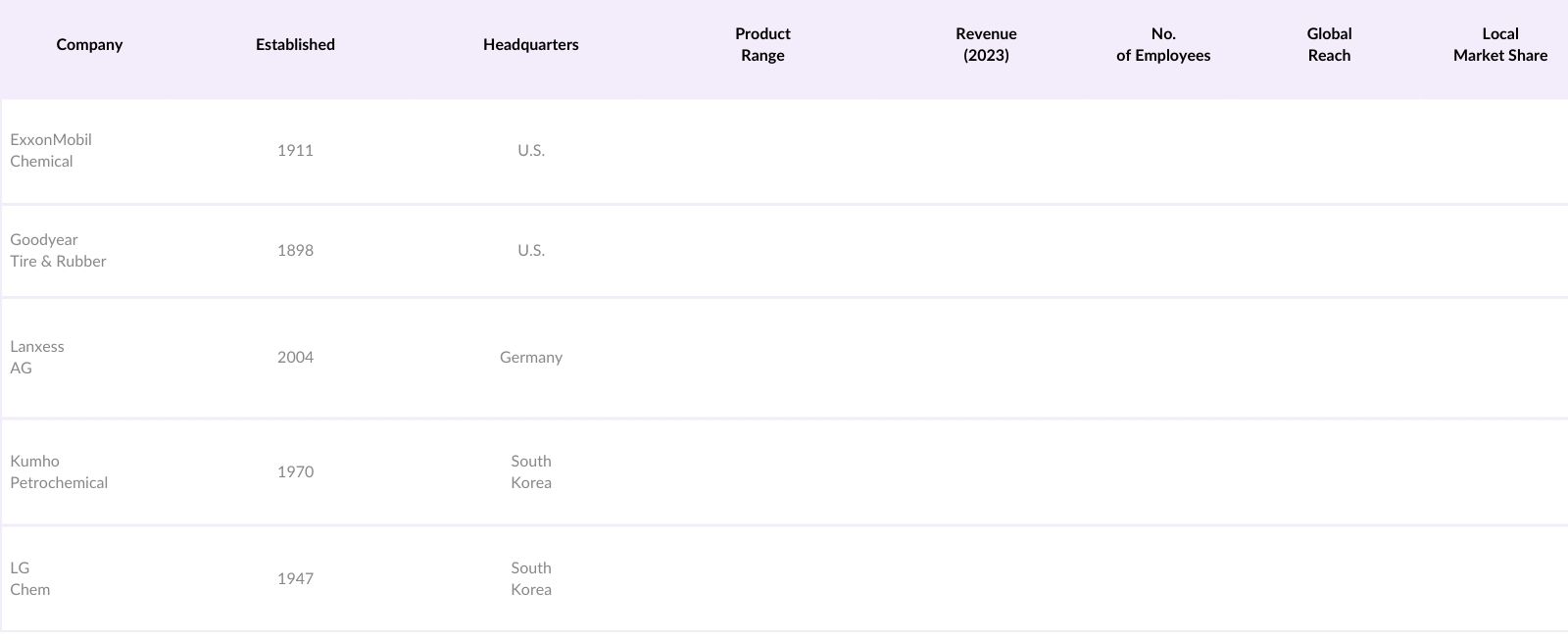
Task: Select the ExxonMobil Chemical company cell
Action: pyautogui.click(x=51, y=151)
